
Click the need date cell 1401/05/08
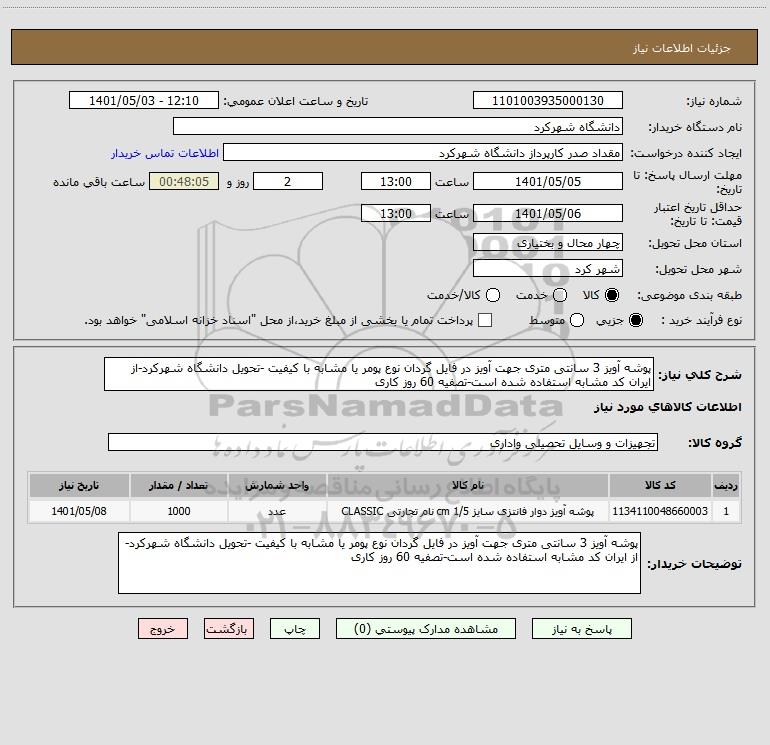pos(79,511)
